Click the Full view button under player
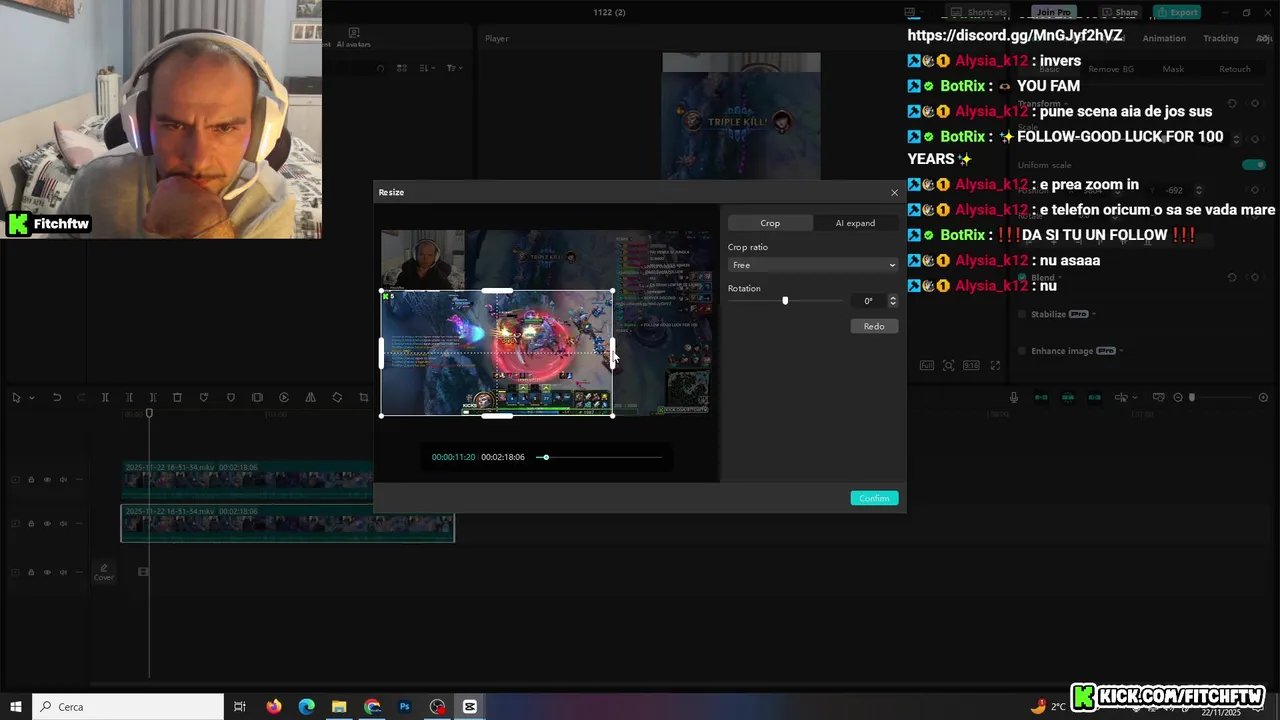Viewport: 1280px width, 720px height. pyautogui.click(x=927, y=366)
